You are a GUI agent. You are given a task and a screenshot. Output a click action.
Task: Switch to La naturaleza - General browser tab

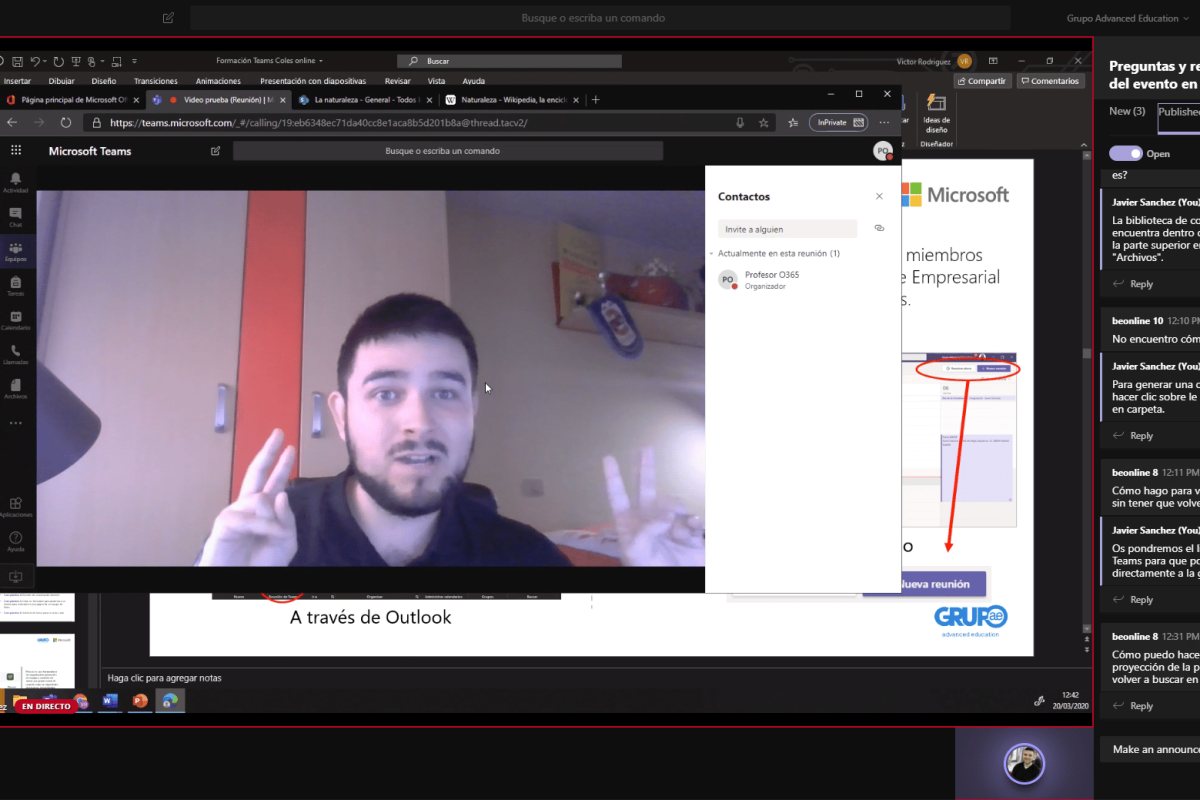365,99
